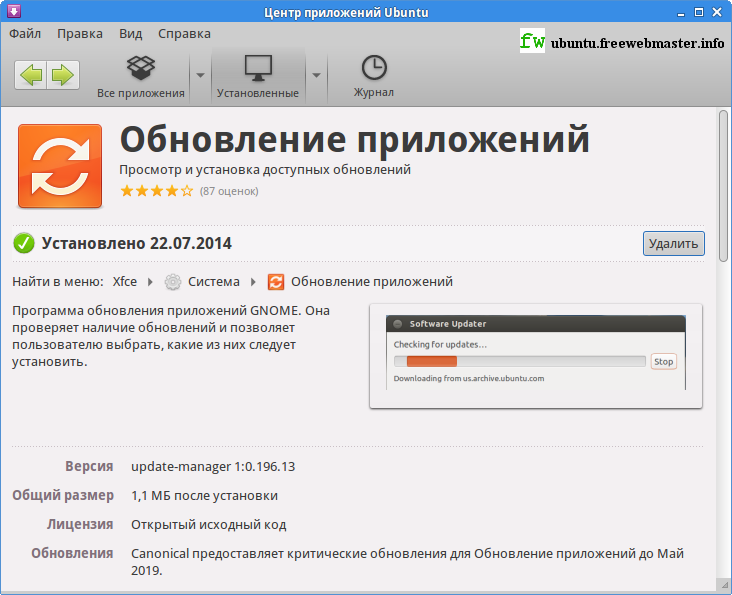Screen dimensions: 732x595
Task: Open the All Applications (Все приложения) view
Action: 141,77
